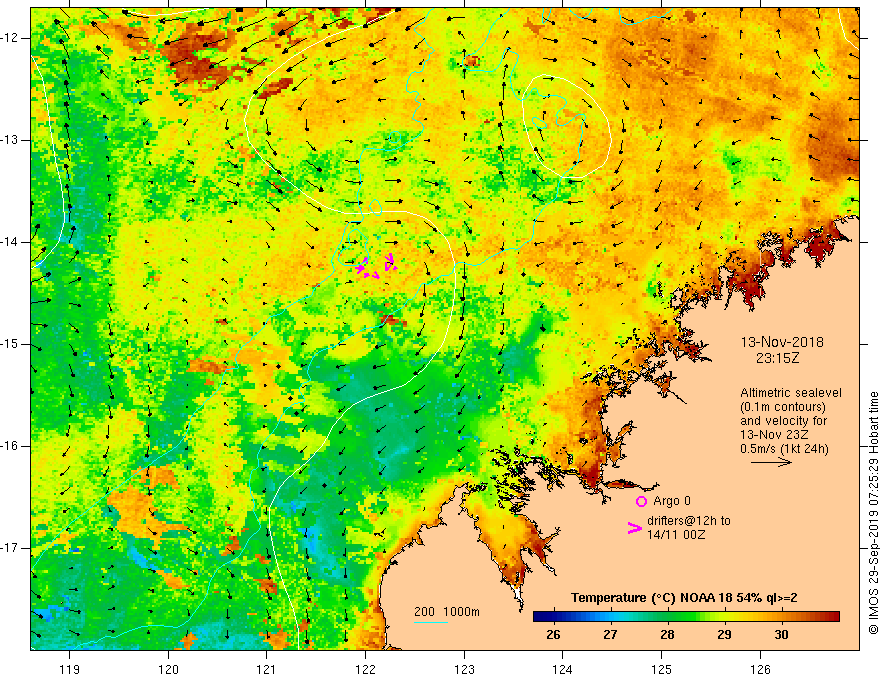Click the longitude 125 axis label
This screenshot has width=880, height=680.
click(x=662, y=669)
